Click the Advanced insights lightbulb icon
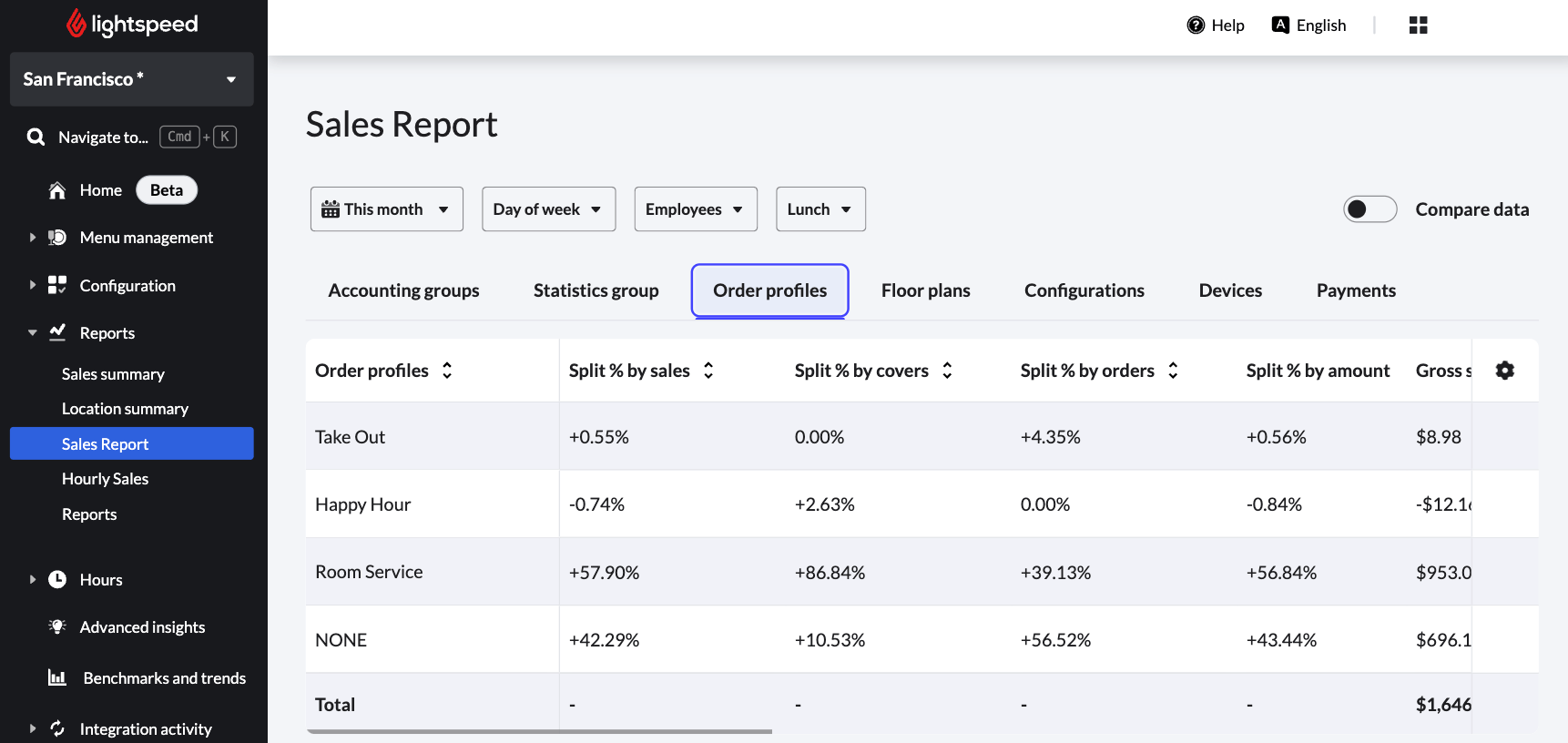1568x743 pixels. [57, 627]
